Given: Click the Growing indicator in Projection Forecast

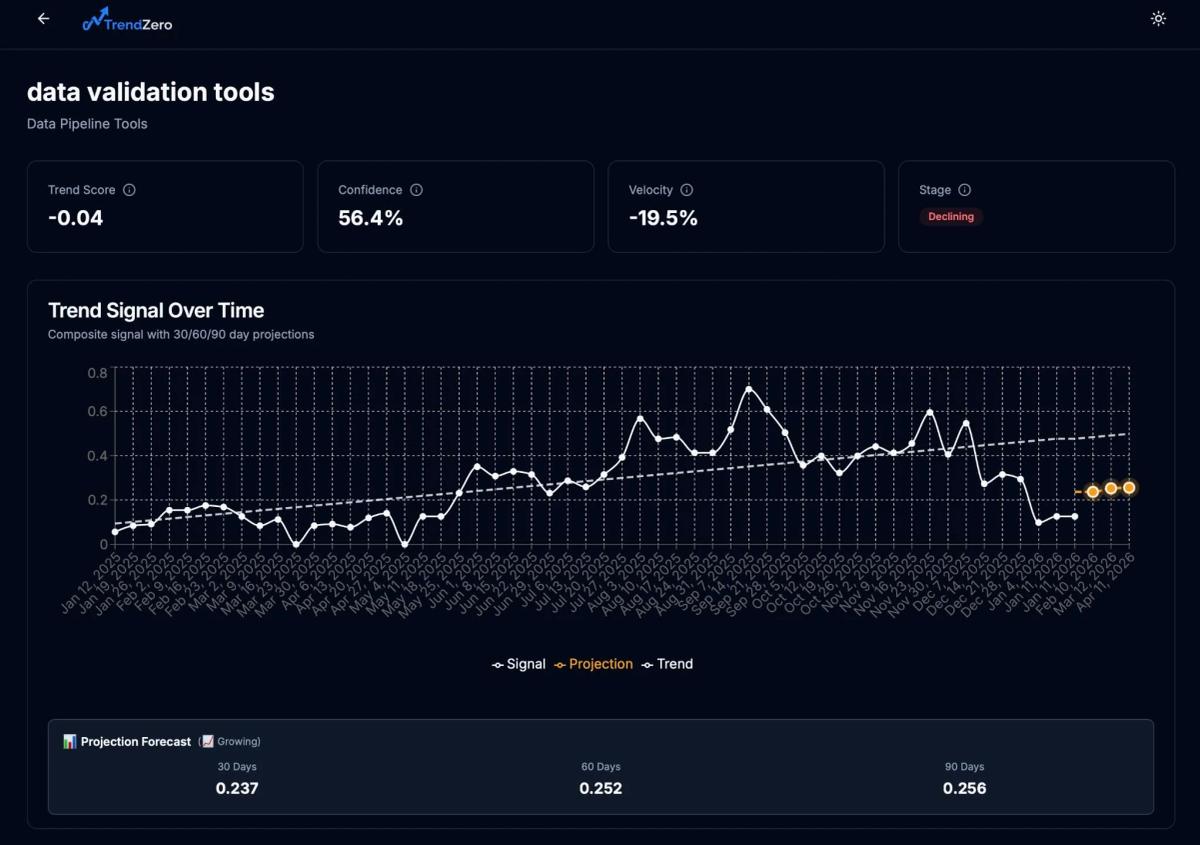Looking at the screenshot, I should (231, 742).
